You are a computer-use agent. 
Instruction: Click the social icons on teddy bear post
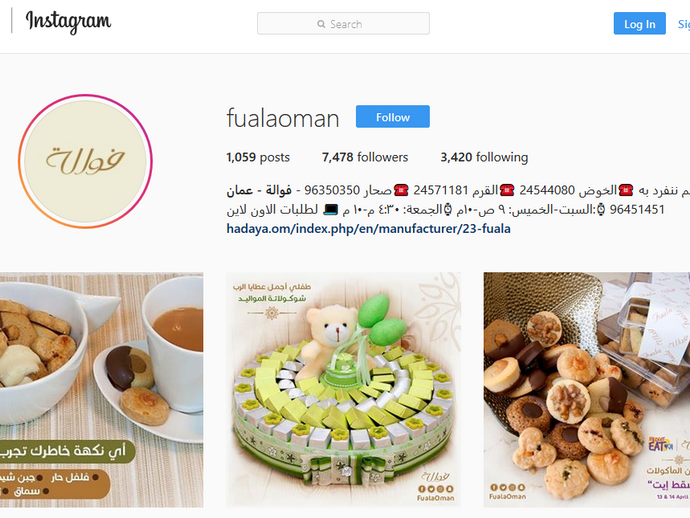click(x=436, y=489)
